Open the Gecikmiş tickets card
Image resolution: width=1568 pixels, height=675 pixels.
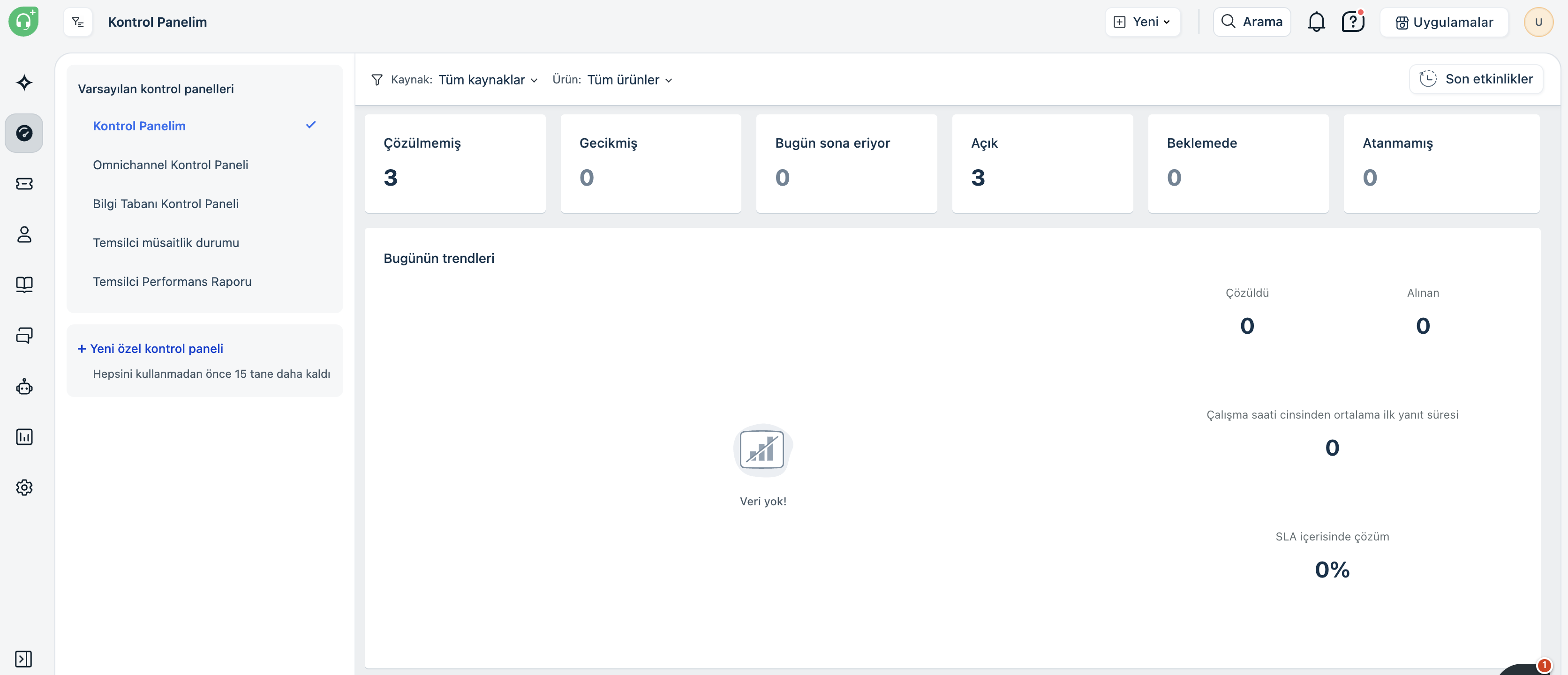(x=651, y=164)
